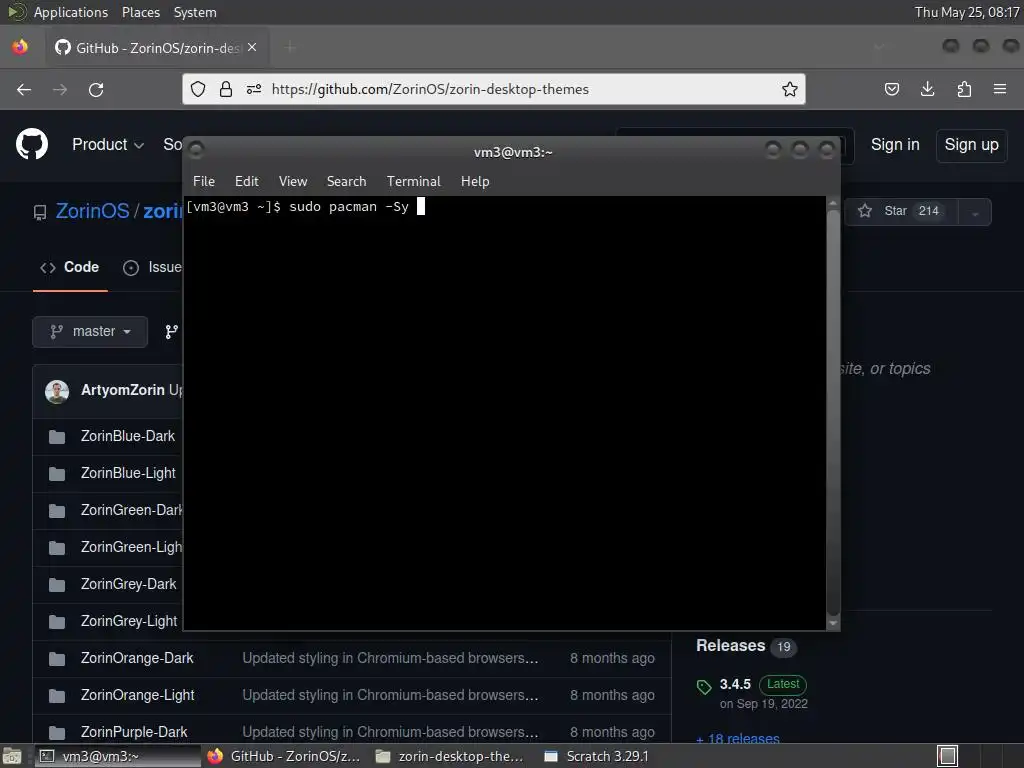Switch to GitHub Firefox window in taskbar
The image size is (1024, 768).
click(x=284, y=756)
